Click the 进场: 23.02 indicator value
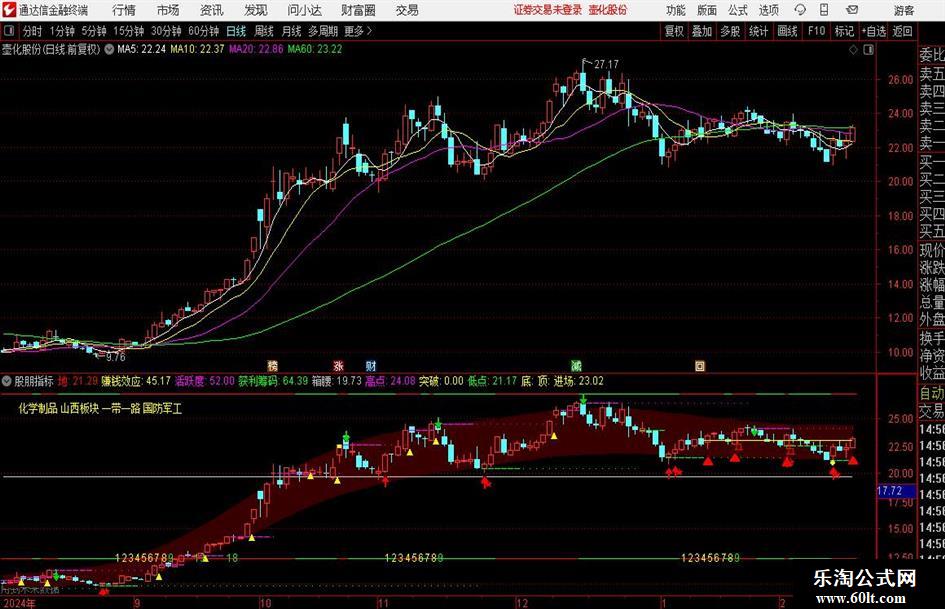The height and width of the screenshot is (609, 945). click(x=579, y=381)
